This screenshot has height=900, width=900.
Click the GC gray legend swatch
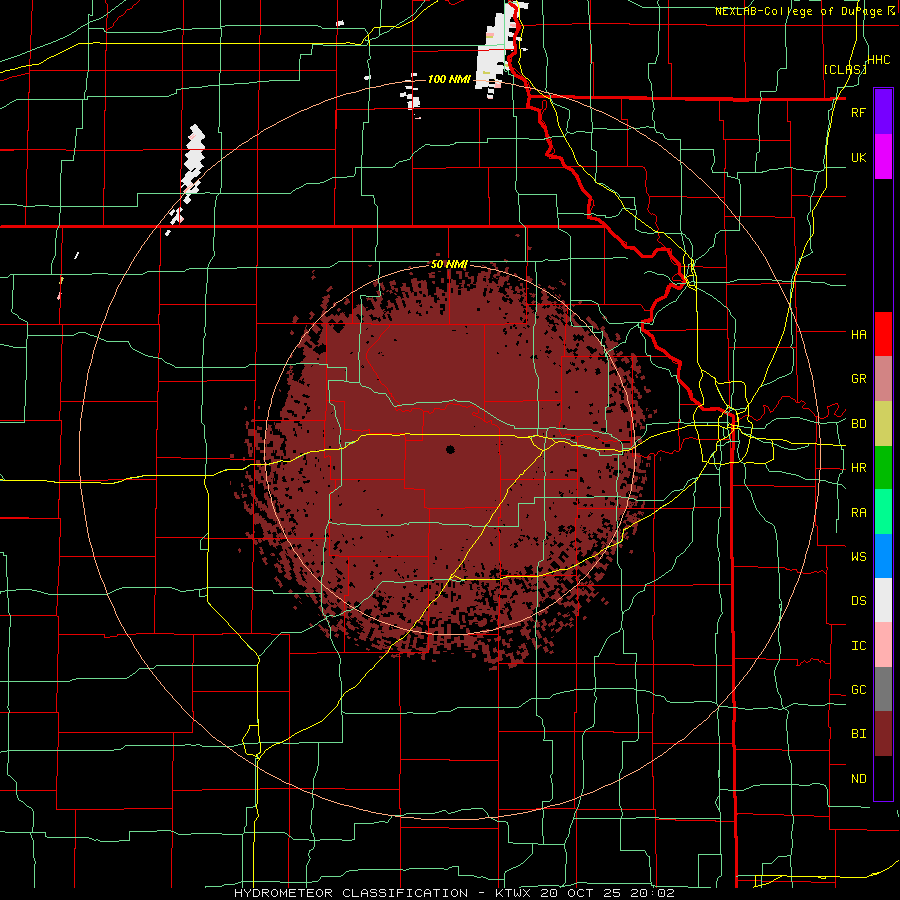click(x=883, y=689)
